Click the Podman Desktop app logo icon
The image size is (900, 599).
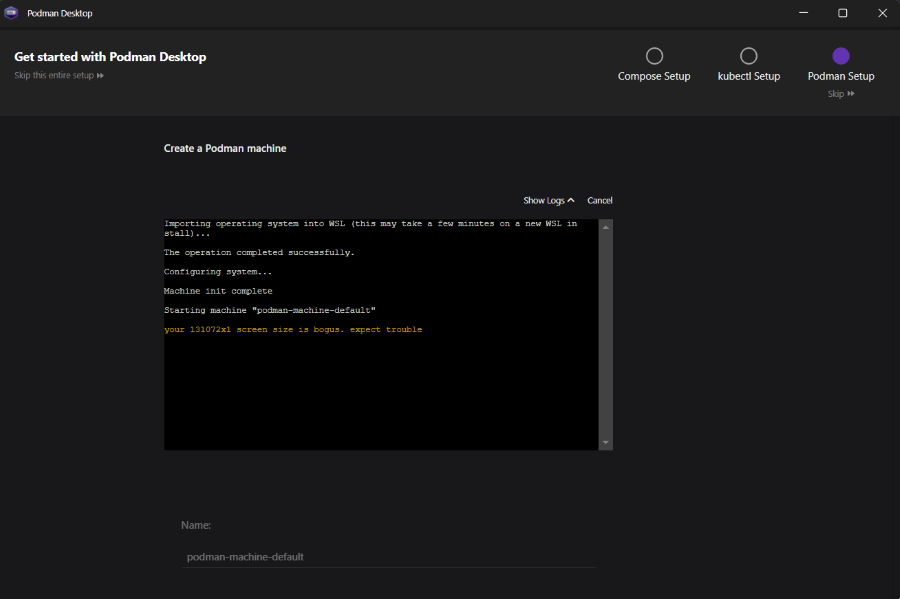pyautogui.click(x=11, y=13)
